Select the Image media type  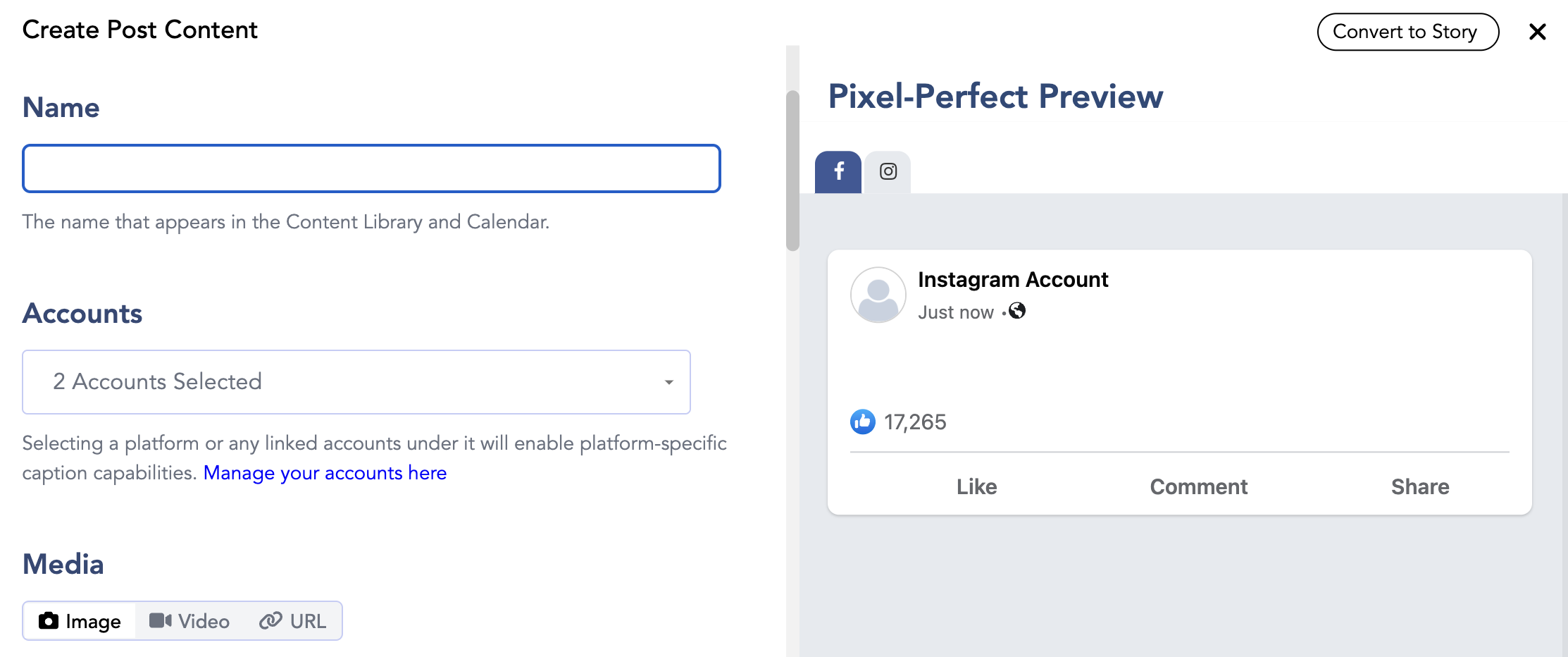point(80,621)
